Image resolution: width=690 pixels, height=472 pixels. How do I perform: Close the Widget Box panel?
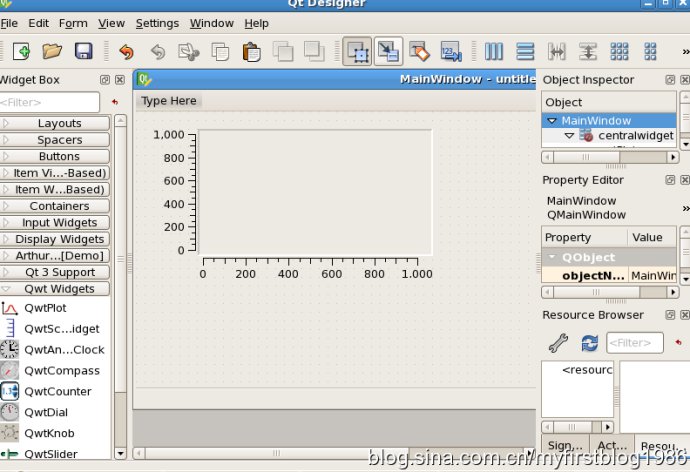[x=120, y=80]
